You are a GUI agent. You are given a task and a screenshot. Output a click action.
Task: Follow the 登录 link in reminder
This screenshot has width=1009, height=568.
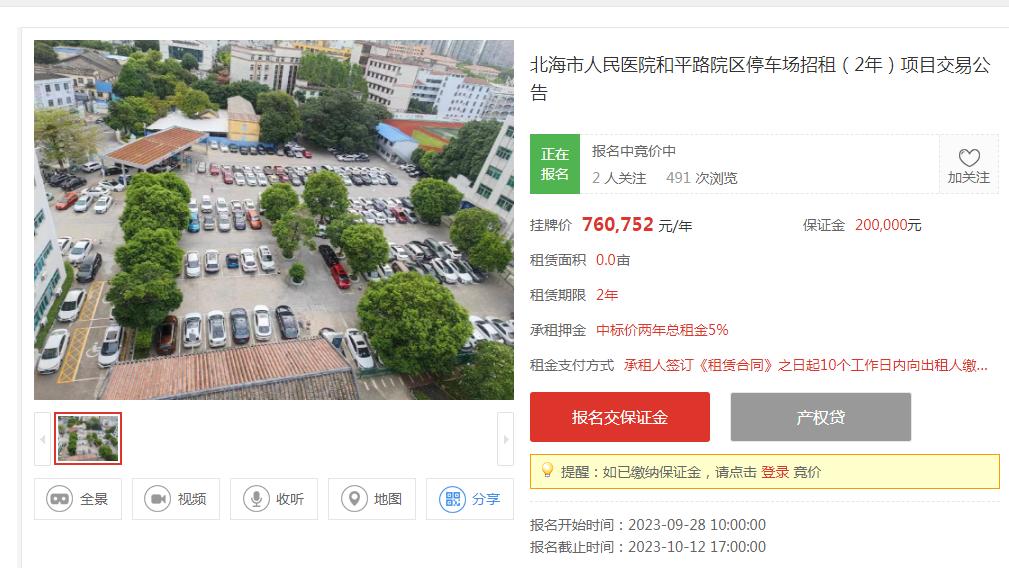point(775,472)
